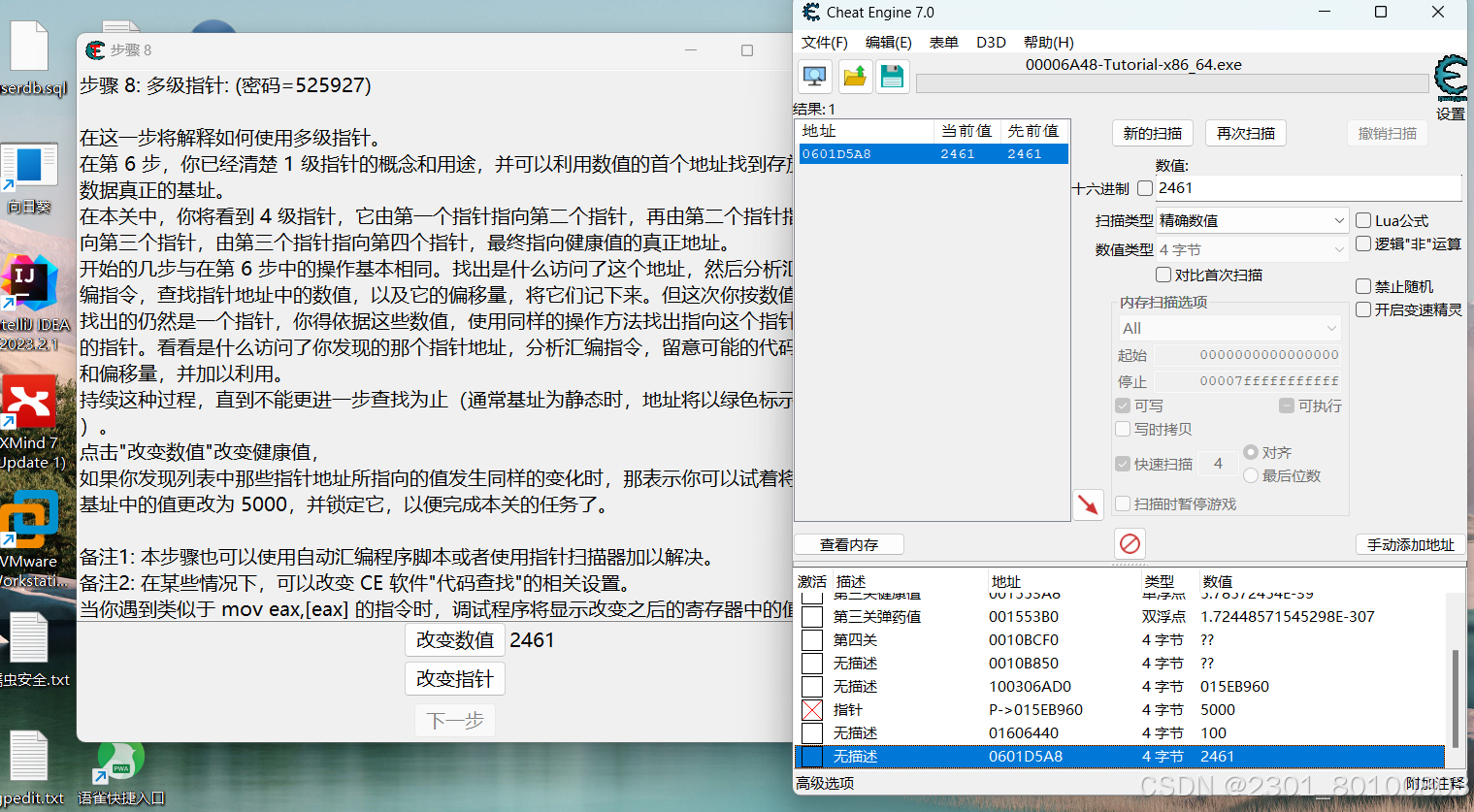
Task: Select the found address 0601D5A8 result row
Action: (x=933, y=153)
